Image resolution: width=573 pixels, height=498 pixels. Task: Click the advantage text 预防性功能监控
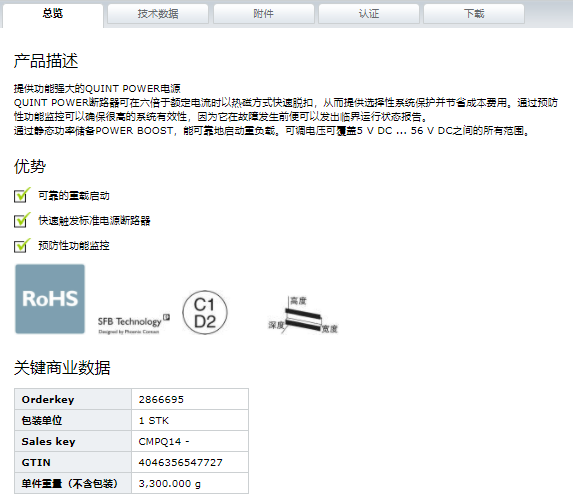[x=74, y=246]
